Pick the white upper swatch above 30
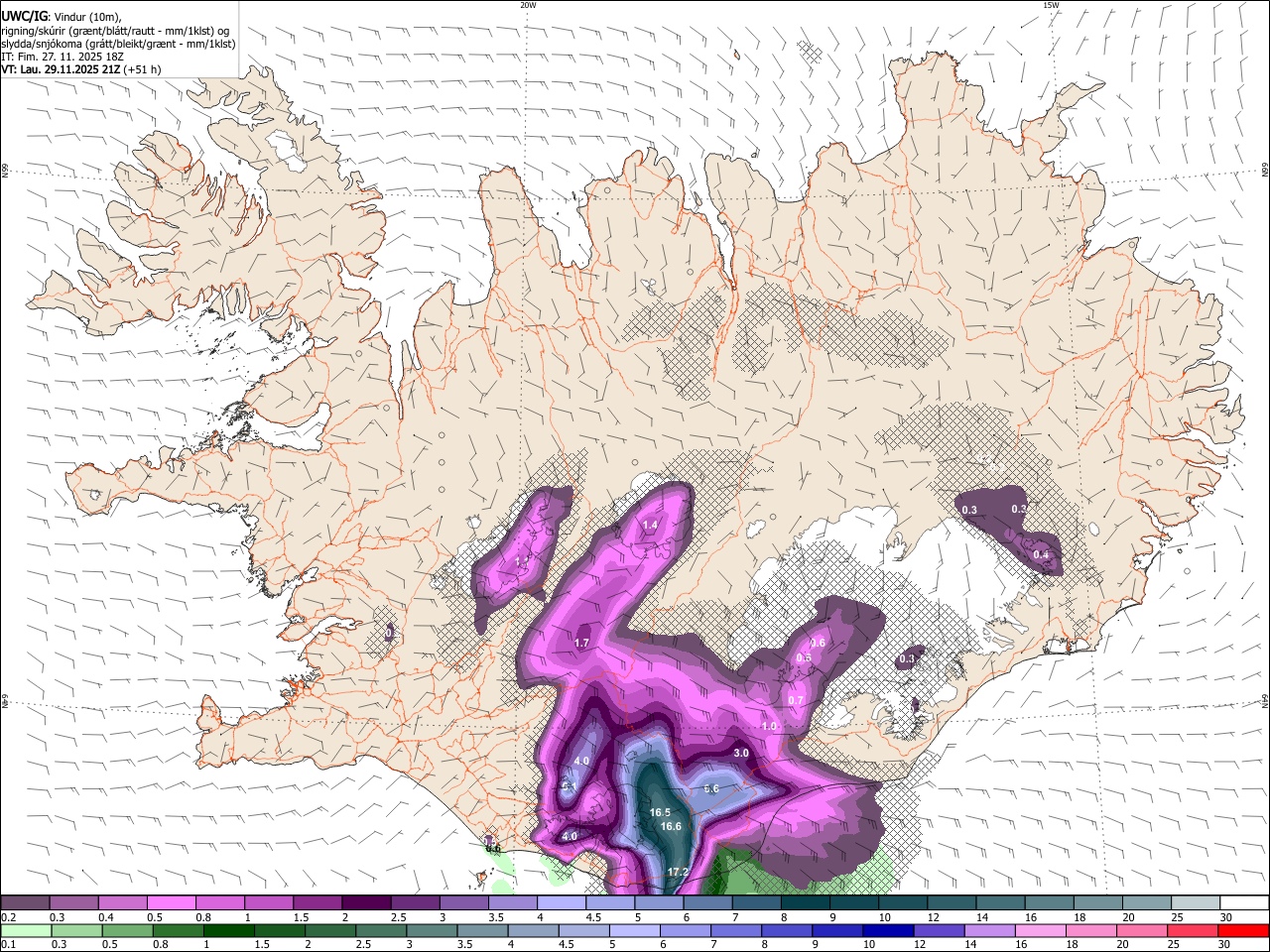 [1244, 902]
